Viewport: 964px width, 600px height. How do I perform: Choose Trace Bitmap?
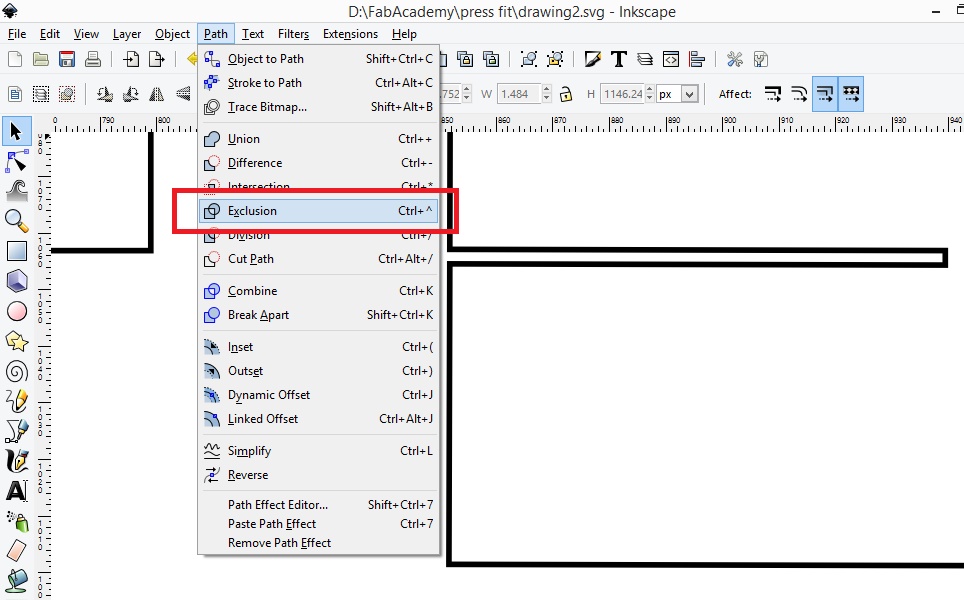(x=318, y=107)
